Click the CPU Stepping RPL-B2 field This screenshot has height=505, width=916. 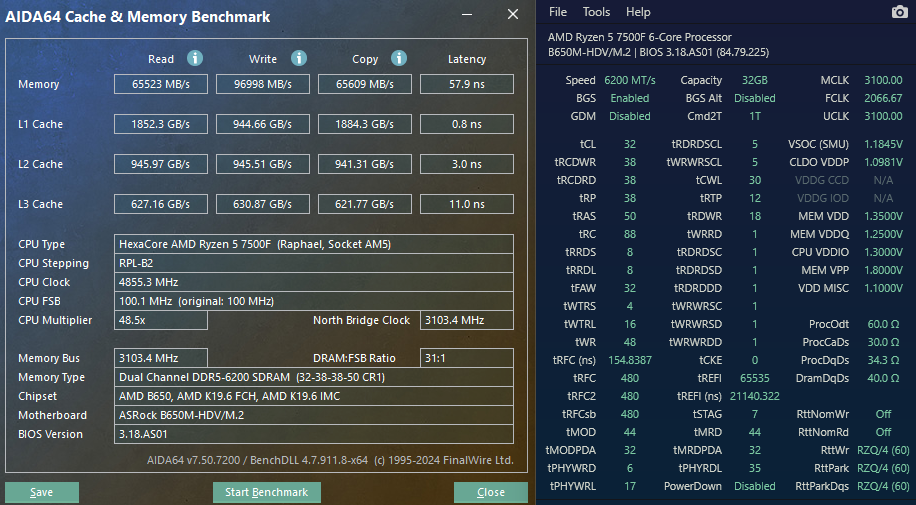click(x=314, y=263)
